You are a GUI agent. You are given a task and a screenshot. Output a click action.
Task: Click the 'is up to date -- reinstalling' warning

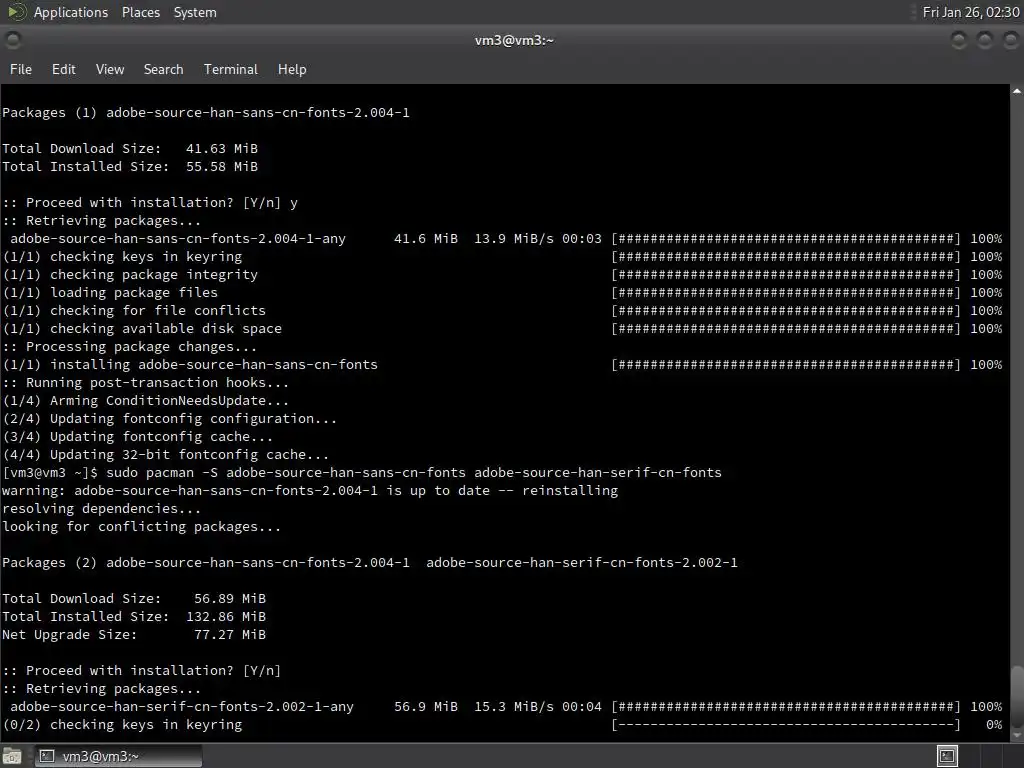pyautogui.click(x=310, y=490)
